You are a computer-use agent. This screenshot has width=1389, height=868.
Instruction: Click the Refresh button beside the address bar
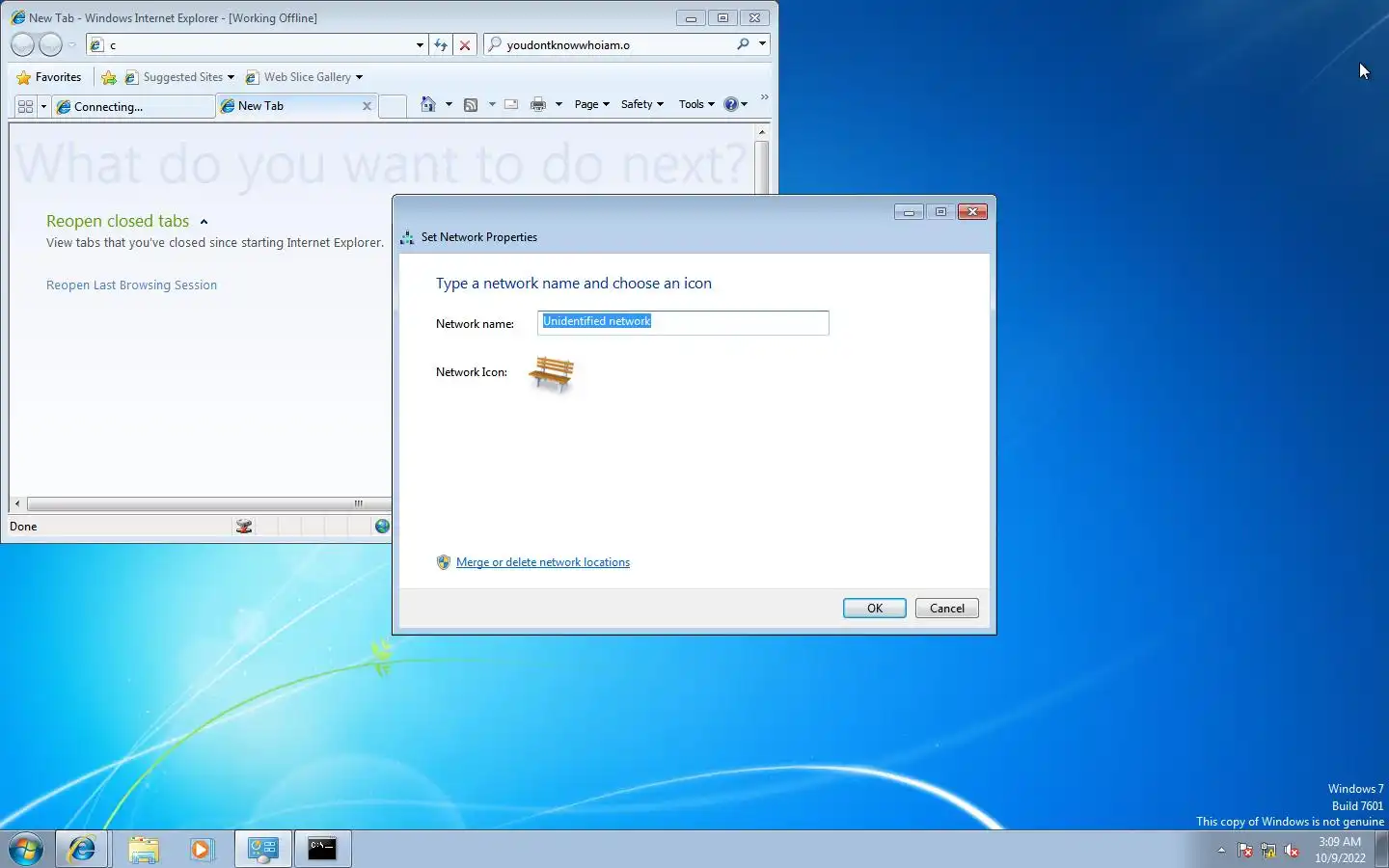(x=441, y=44)
